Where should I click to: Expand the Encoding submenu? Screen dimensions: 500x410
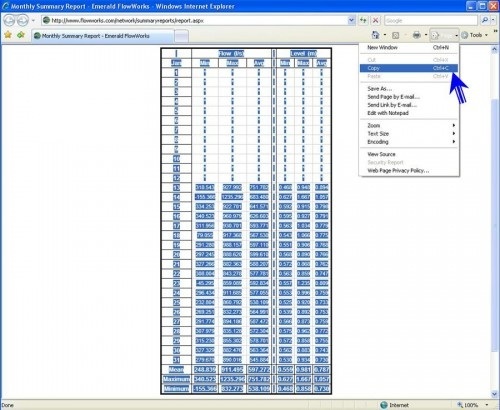[x=409, y=142]
